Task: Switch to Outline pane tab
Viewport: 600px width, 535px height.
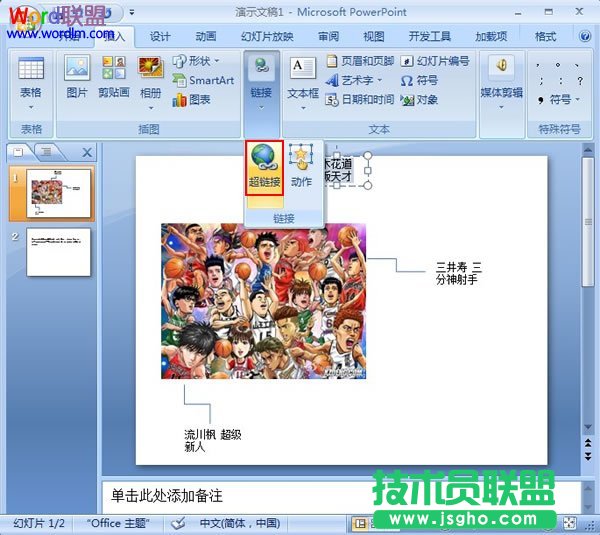Action: (47, 152)
